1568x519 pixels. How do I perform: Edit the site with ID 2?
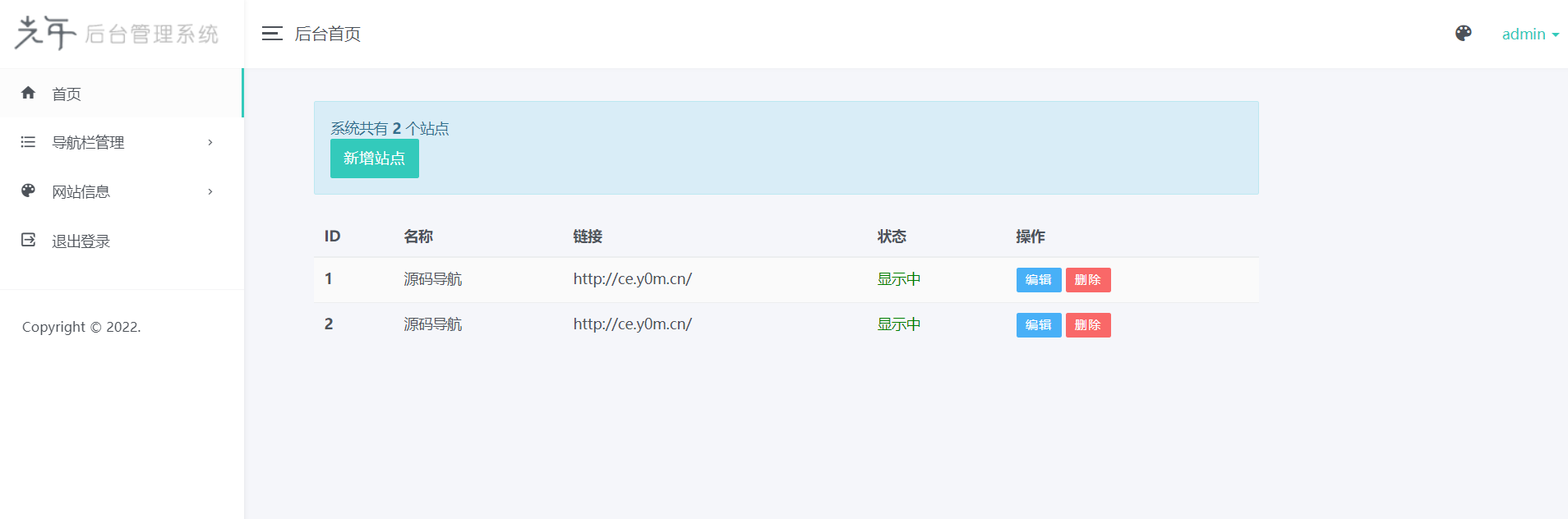1038,325
